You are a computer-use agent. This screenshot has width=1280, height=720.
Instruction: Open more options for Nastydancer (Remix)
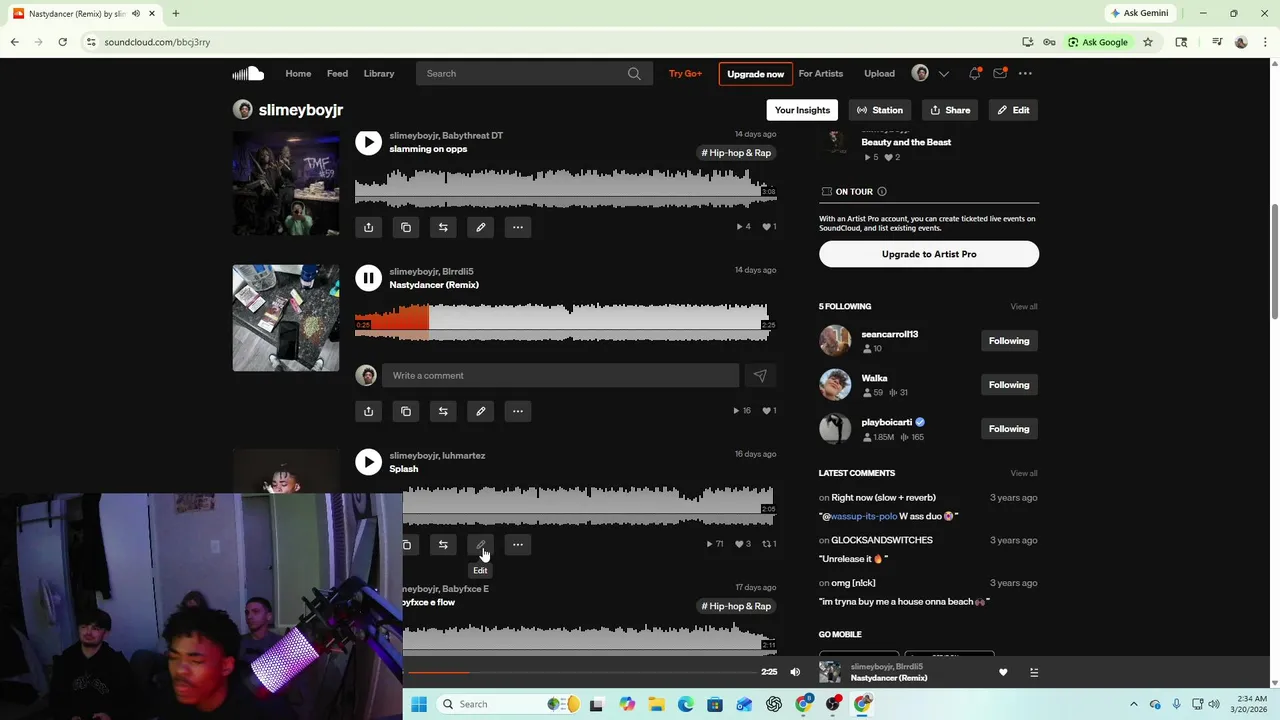[x=518, y=411]
